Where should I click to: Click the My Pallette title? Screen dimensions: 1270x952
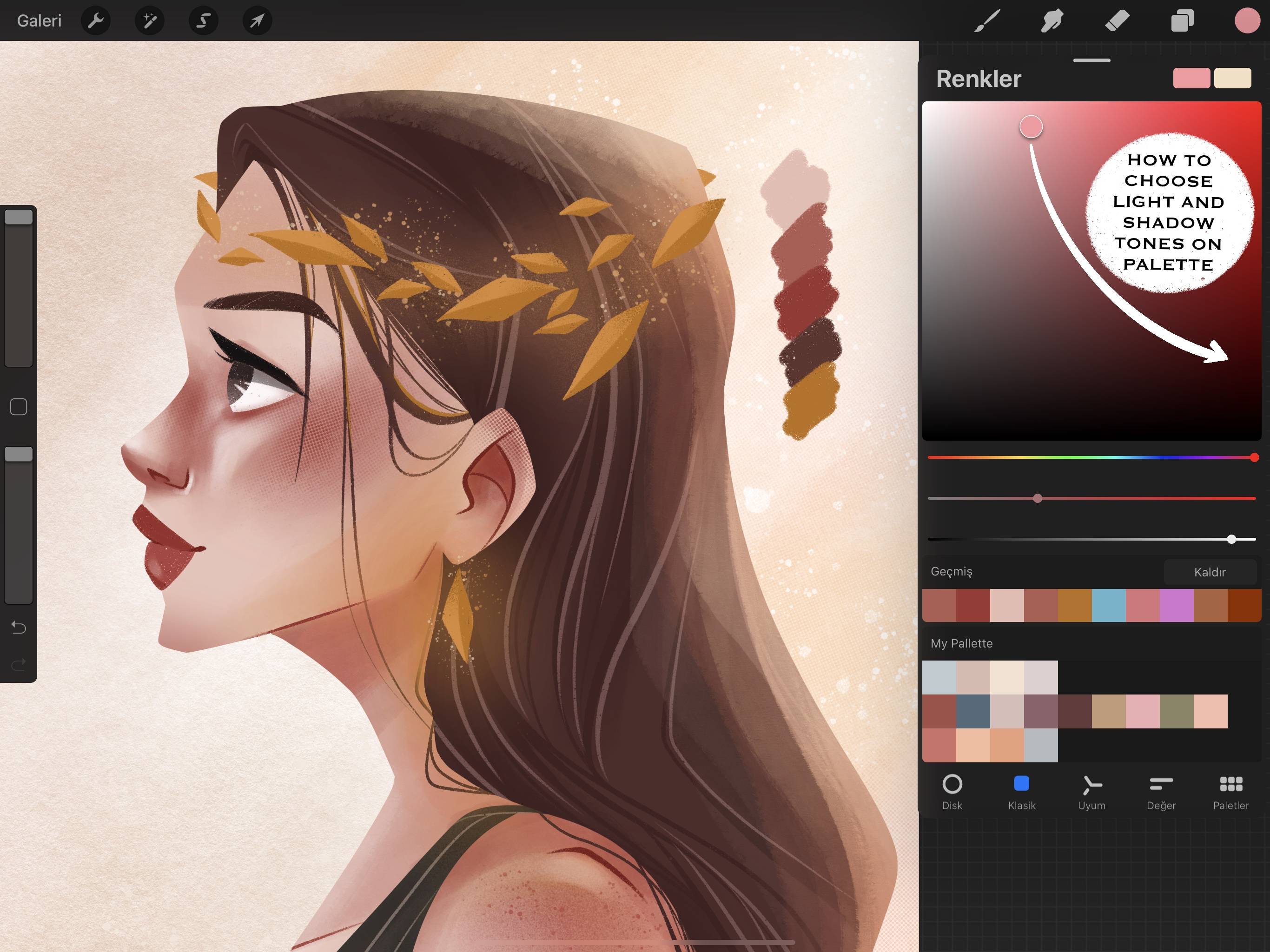coord(962,643)
